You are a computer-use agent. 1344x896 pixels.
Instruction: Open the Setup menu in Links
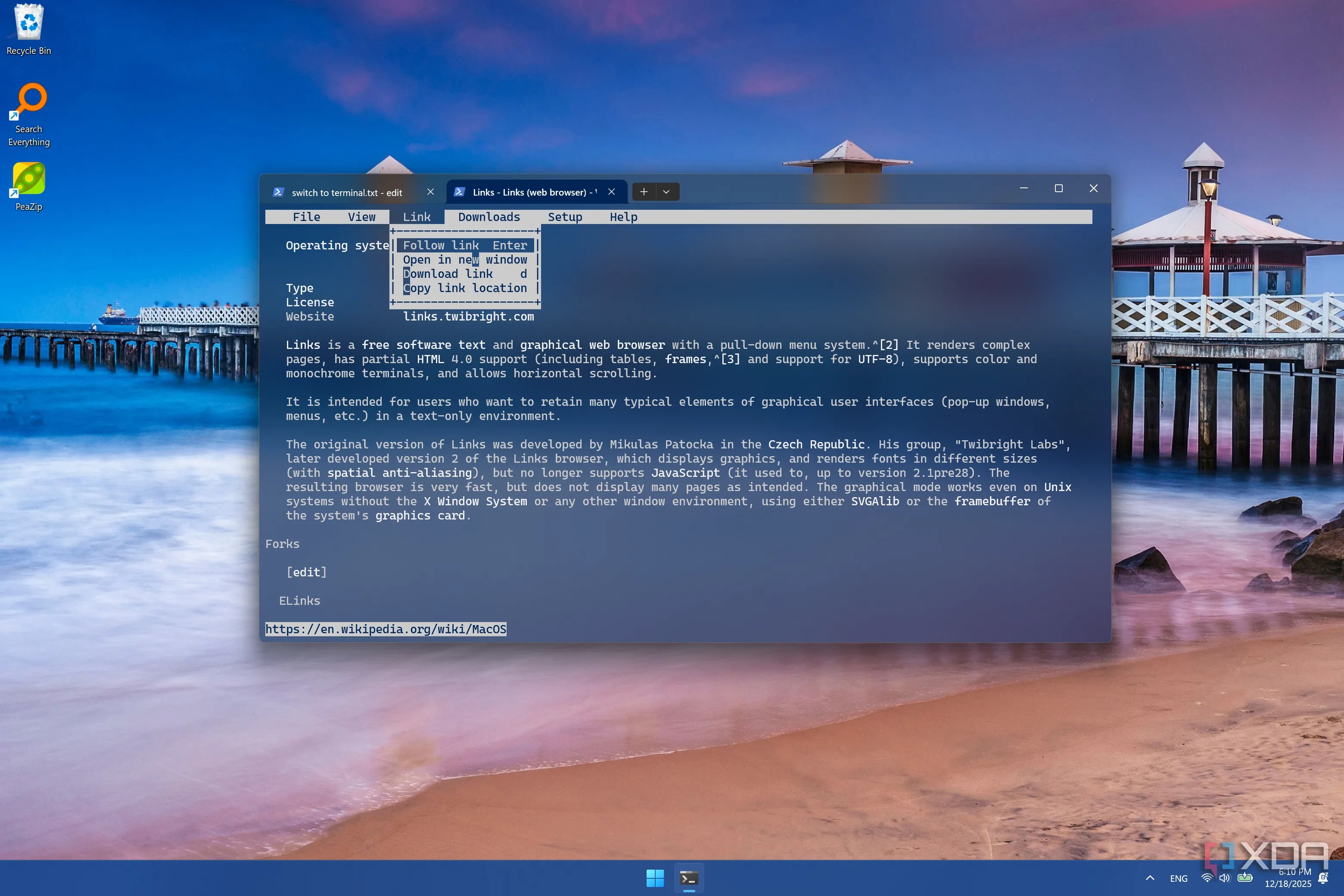(565, 217)
